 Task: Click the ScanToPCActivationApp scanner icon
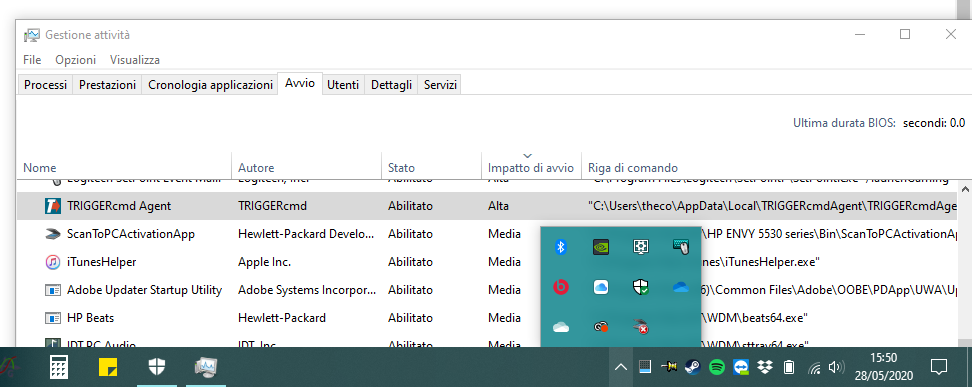click(53, 234)
